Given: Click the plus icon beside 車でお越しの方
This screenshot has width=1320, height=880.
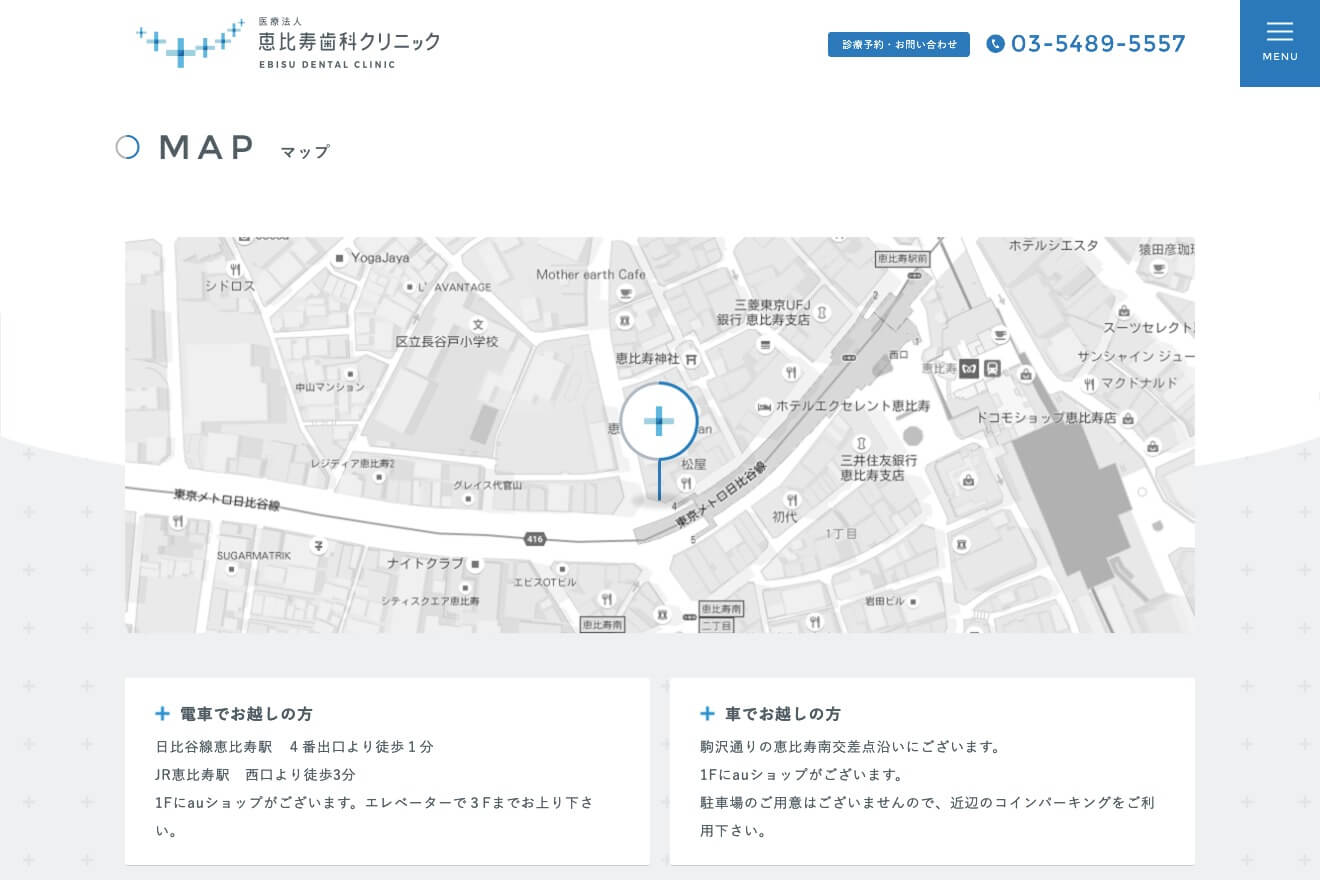Looking at the screenshot, I should click(x=707, y=713).
